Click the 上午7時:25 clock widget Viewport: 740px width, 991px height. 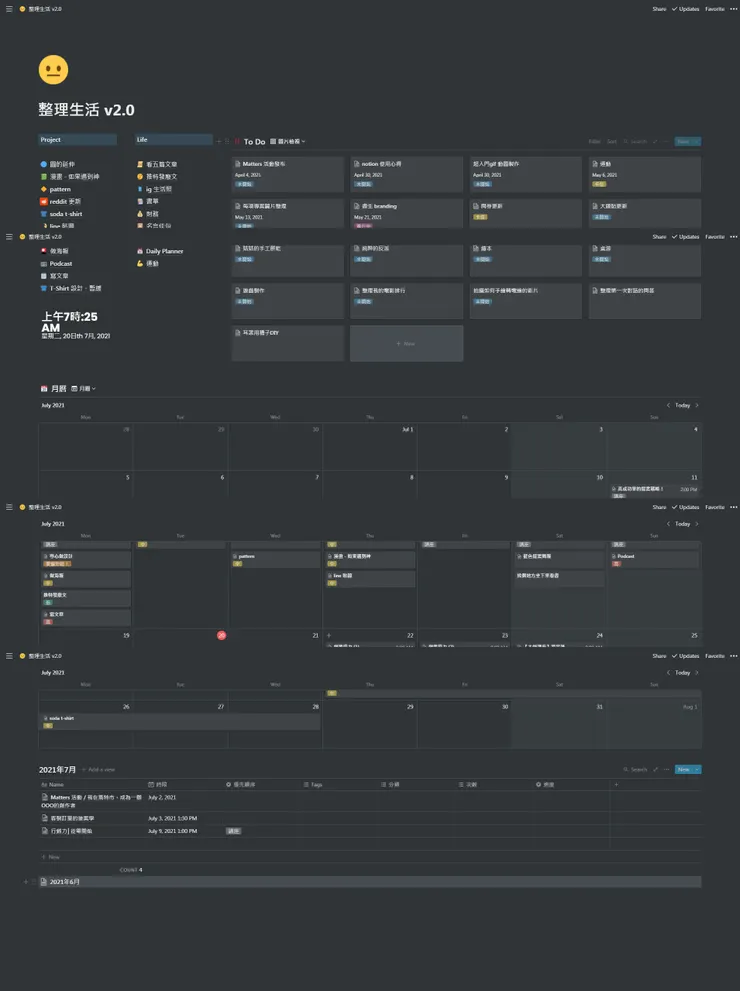[x=75, y=325]
